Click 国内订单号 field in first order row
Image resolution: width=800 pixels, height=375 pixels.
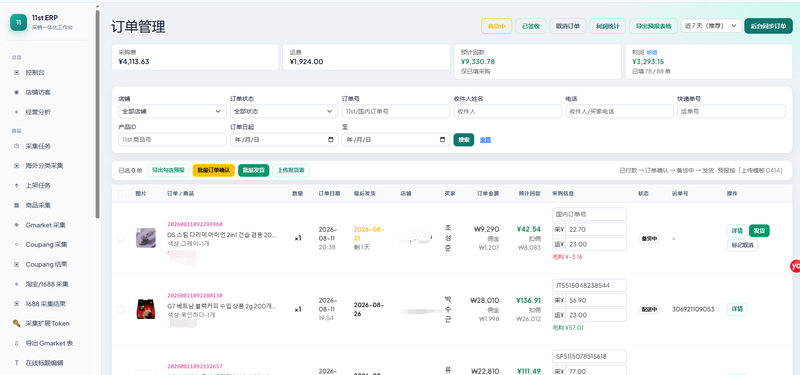click(589, 214)
